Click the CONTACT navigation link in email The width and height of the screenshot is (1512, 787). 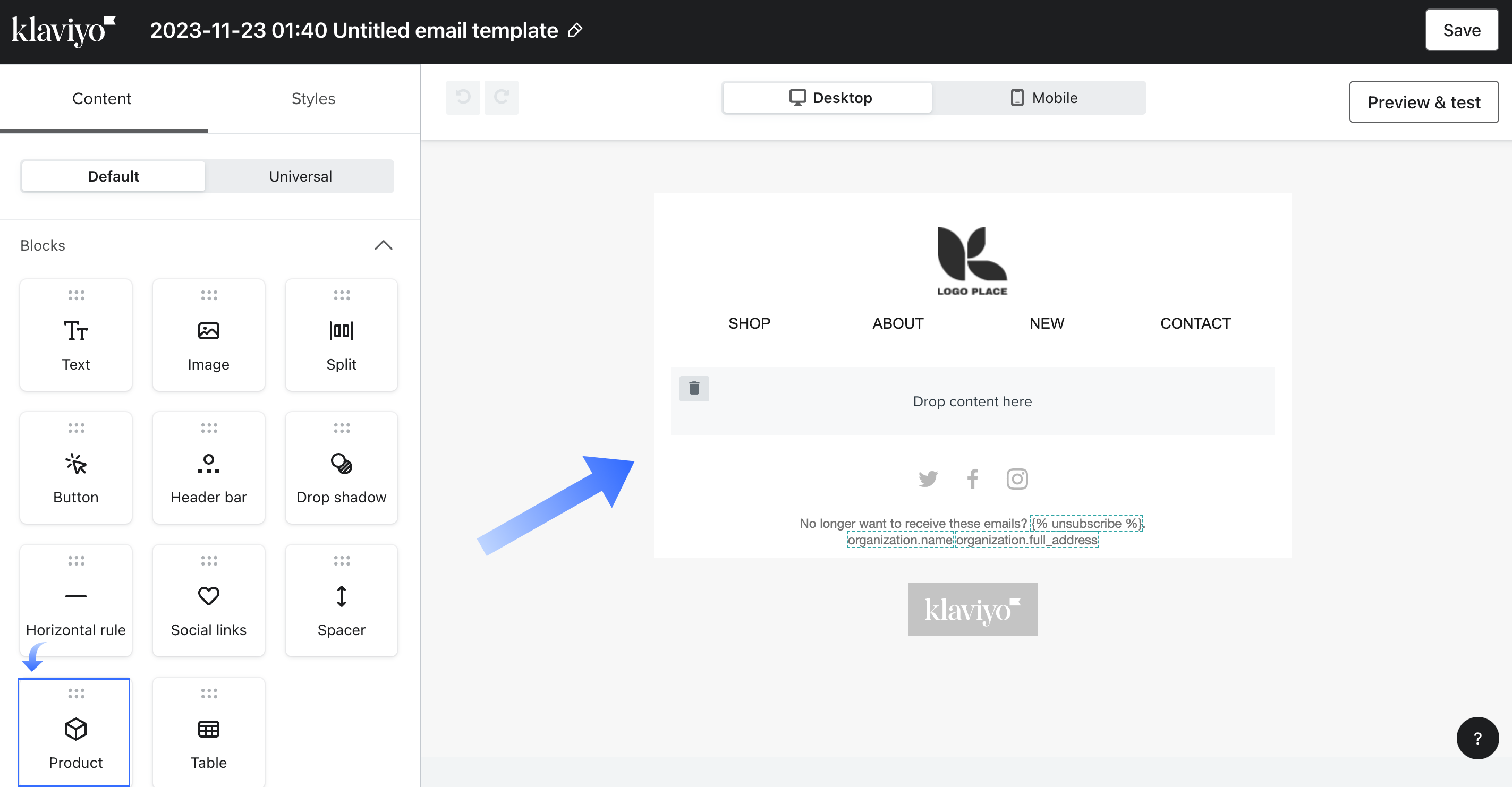pos(1195,323)
